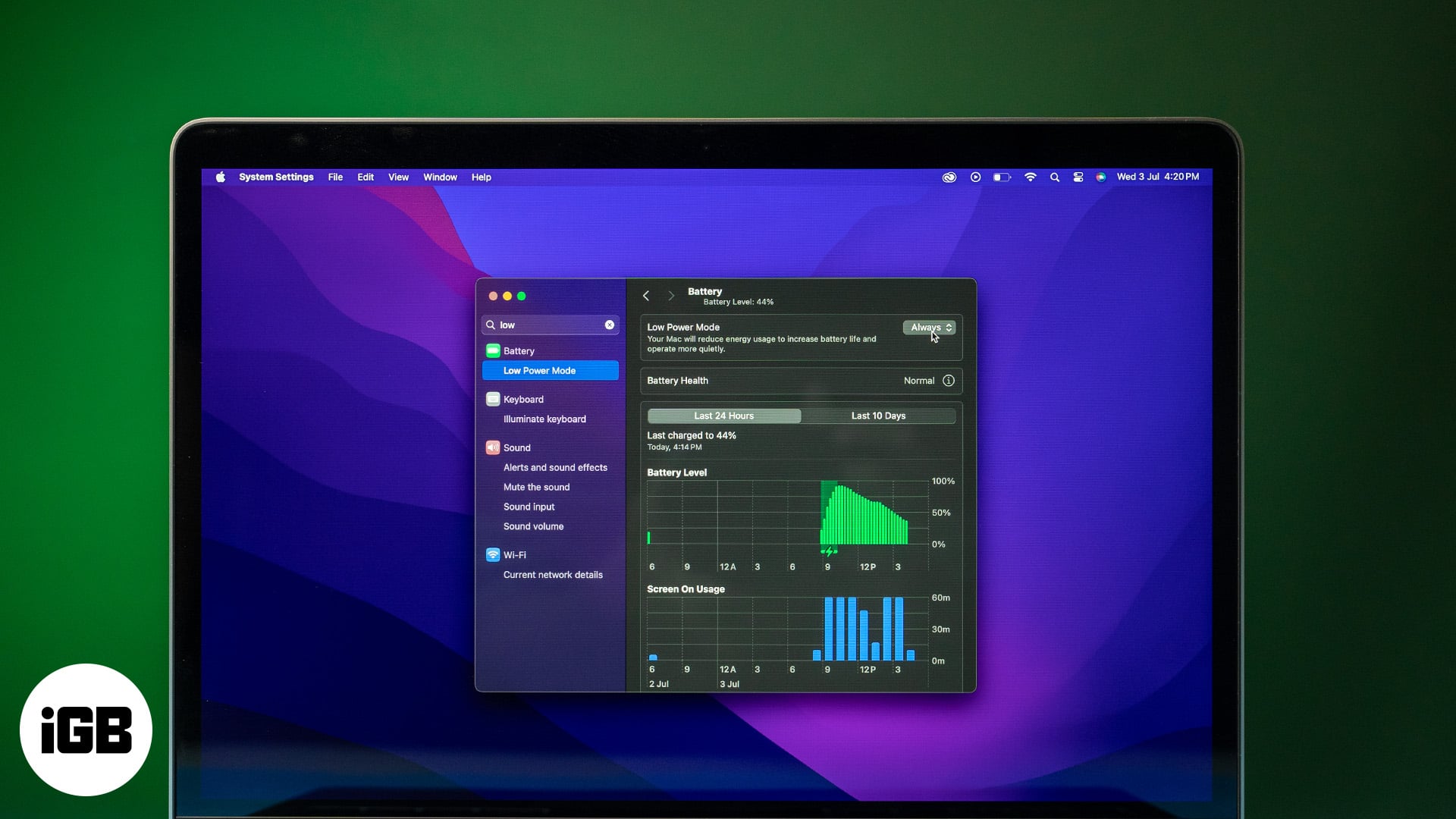The height and width of the screenshot is (819, 1456).
Task: Expand Battery Health info button
Action: (948, 380)
